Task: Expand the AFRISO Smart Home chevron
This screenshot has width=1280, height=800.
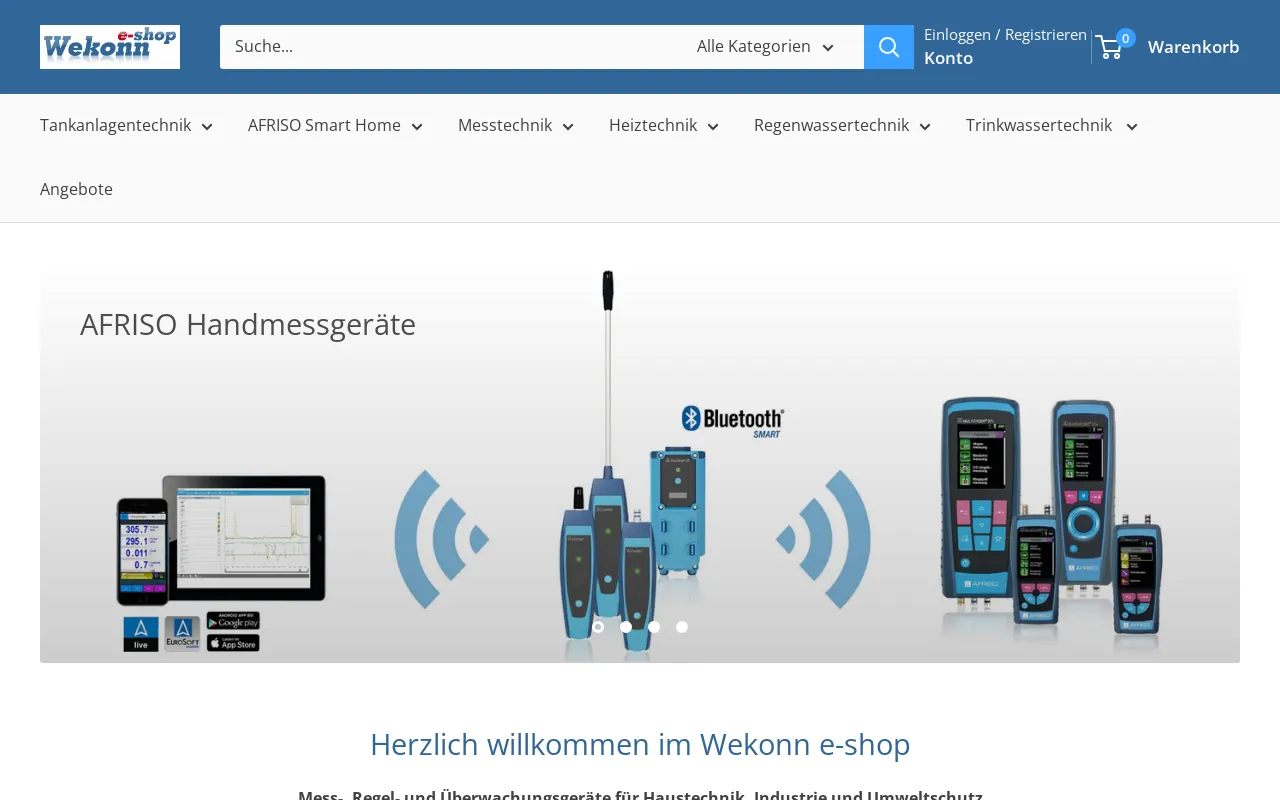Action: point(417,127)
